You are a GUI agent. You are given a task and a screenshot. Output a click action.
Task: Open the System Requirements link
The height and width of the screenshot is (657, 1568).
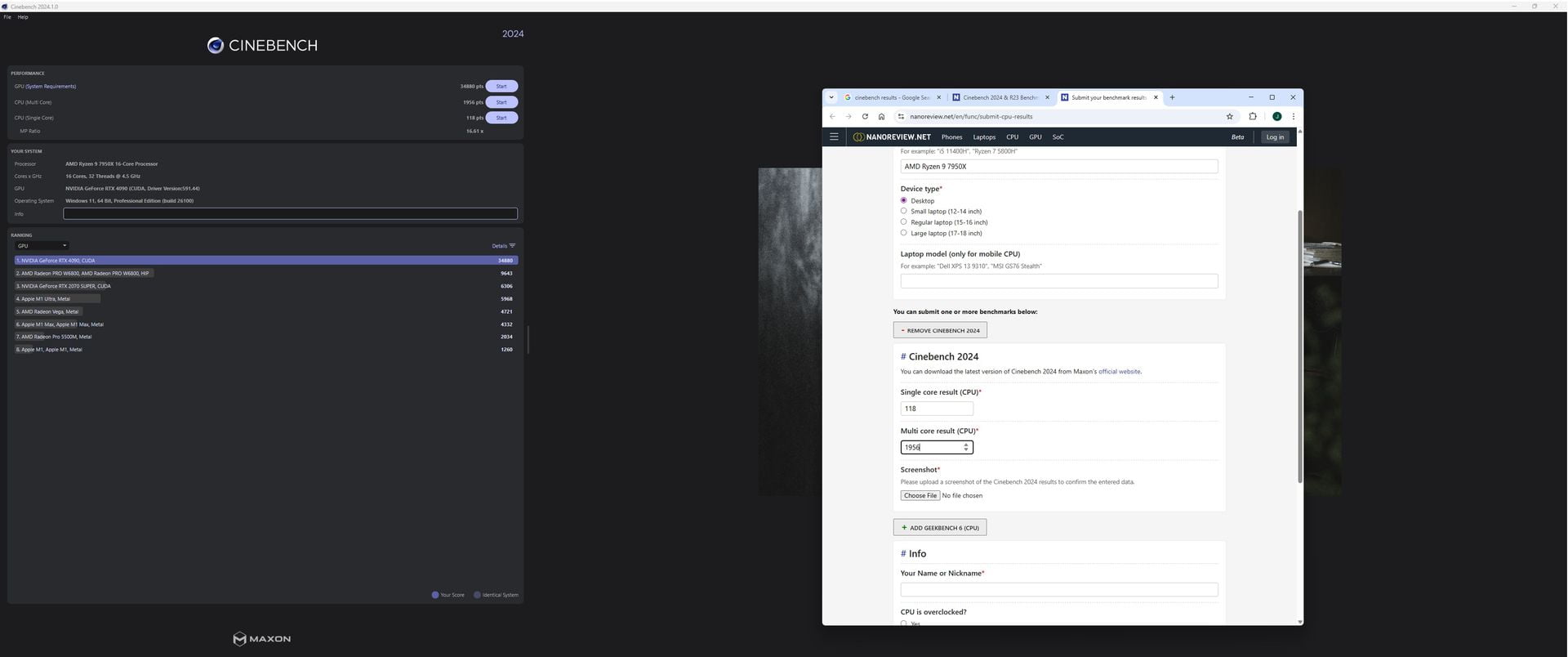[51, 86]
